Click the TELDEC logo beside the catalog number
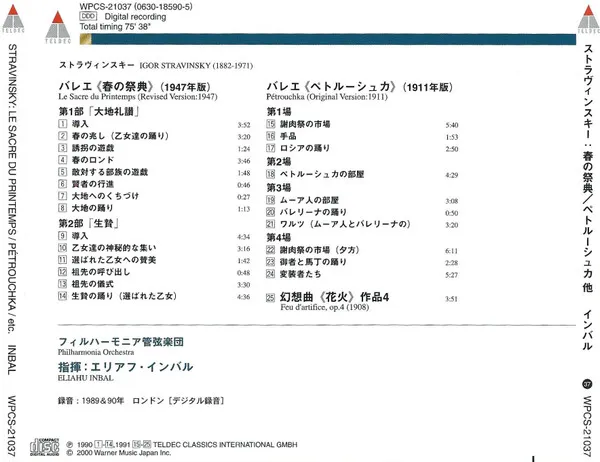The image size is (600, 462). (58, 27)
